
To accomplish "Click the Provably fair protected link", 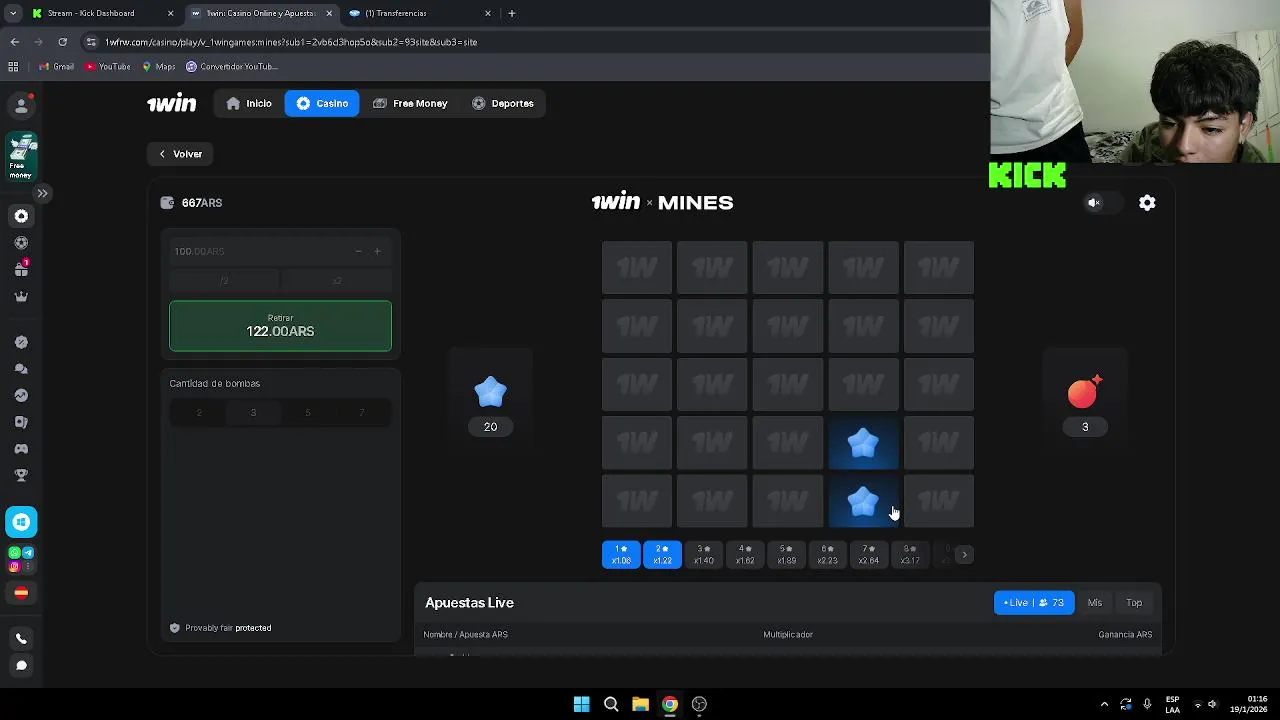I will (220, 628).
